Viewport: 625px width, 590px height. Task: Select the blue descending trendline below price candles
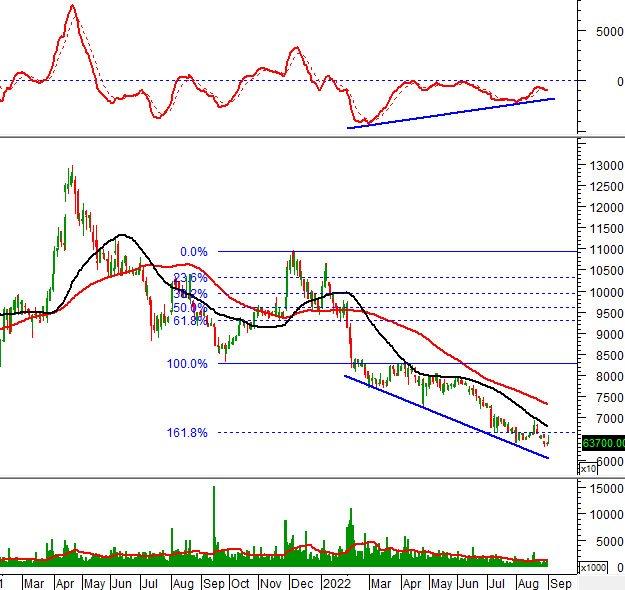tap(446, 417)
